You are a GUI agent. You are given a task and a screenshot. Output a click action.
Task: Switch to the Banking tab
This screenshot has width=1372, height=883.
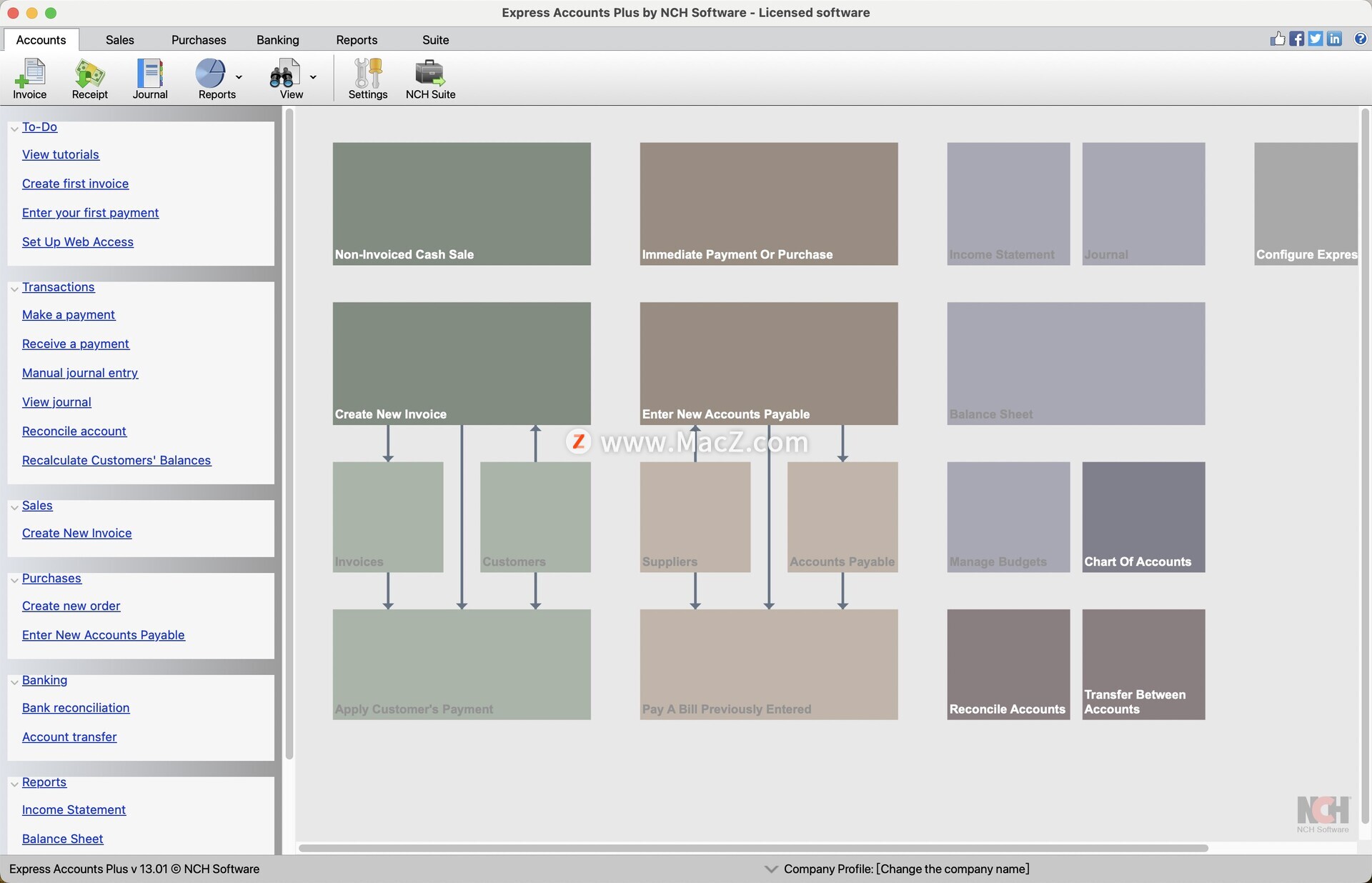point(277,40)
